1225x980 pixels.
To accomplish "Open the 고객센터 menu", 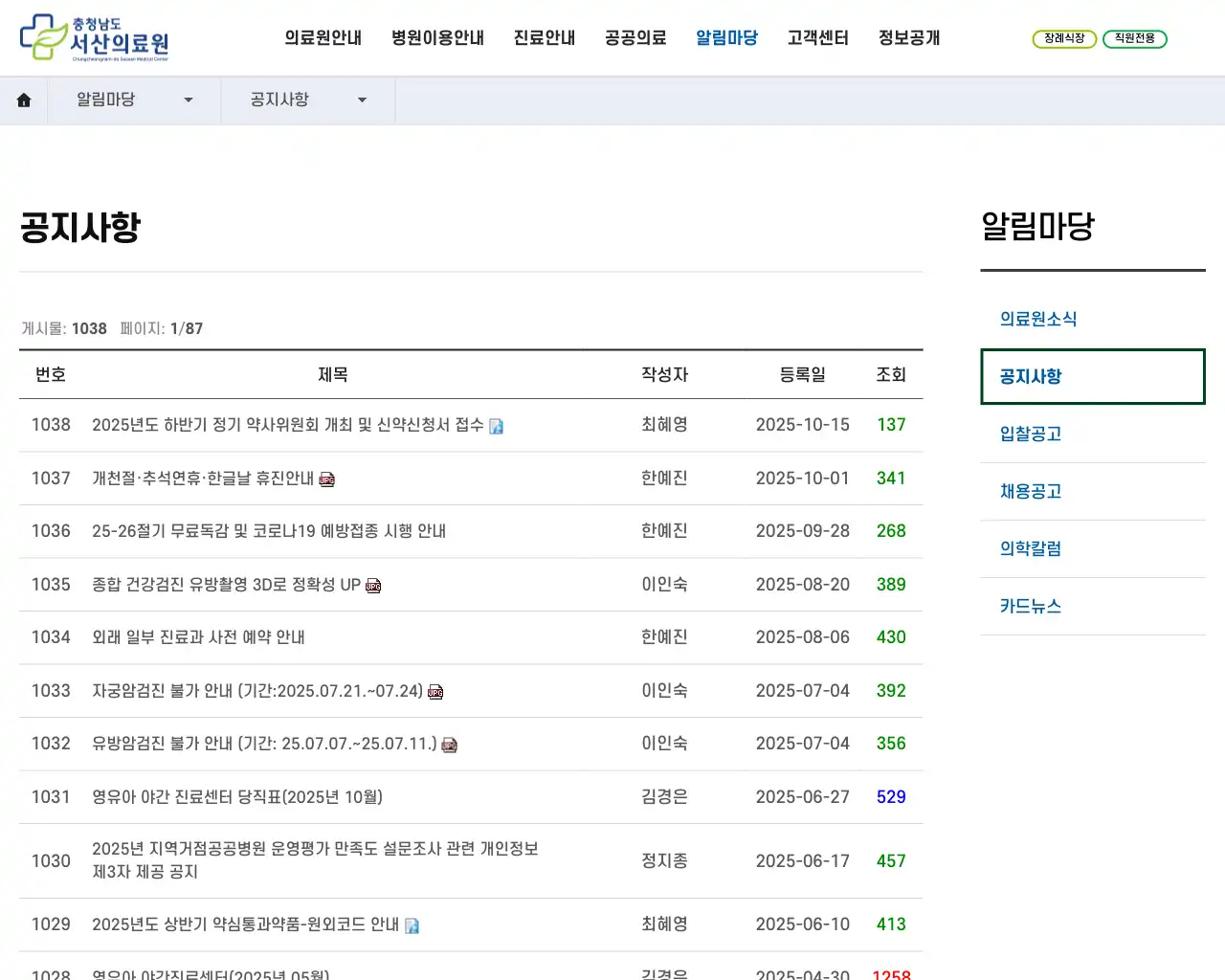I will (817, 37).
